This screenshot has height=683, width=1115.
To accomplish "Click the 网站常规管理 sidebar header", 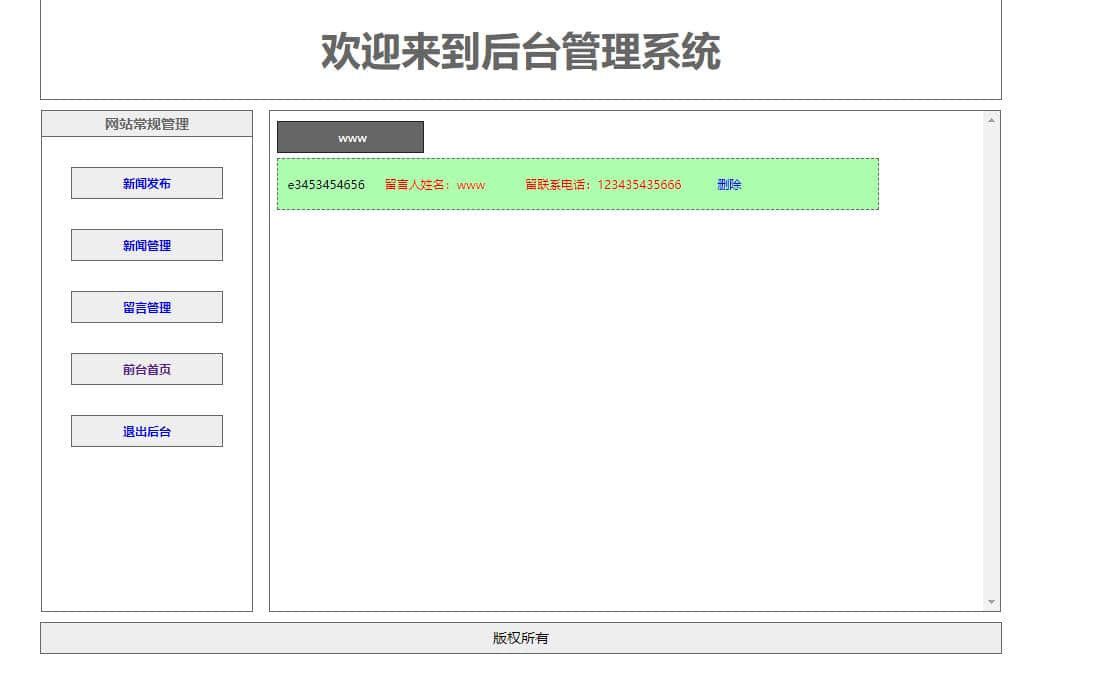I will (147, 124).
